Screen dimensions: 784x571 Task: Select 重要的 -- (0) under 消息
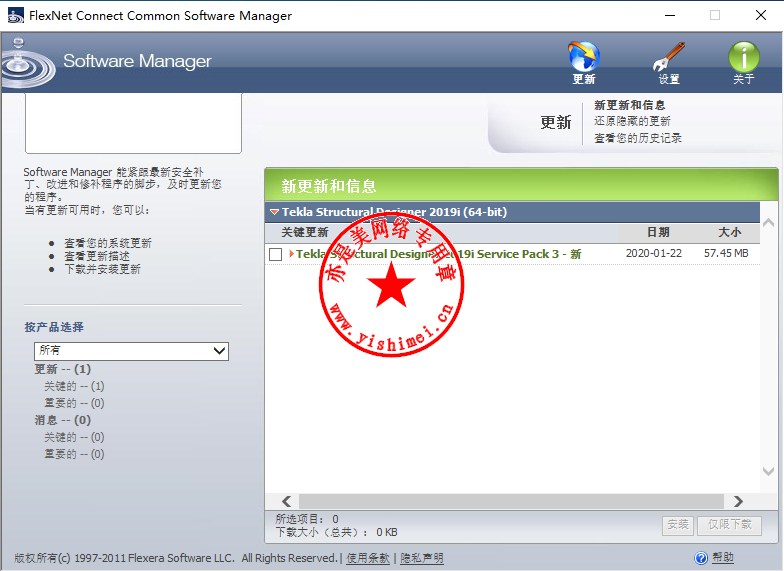(74, 454)
